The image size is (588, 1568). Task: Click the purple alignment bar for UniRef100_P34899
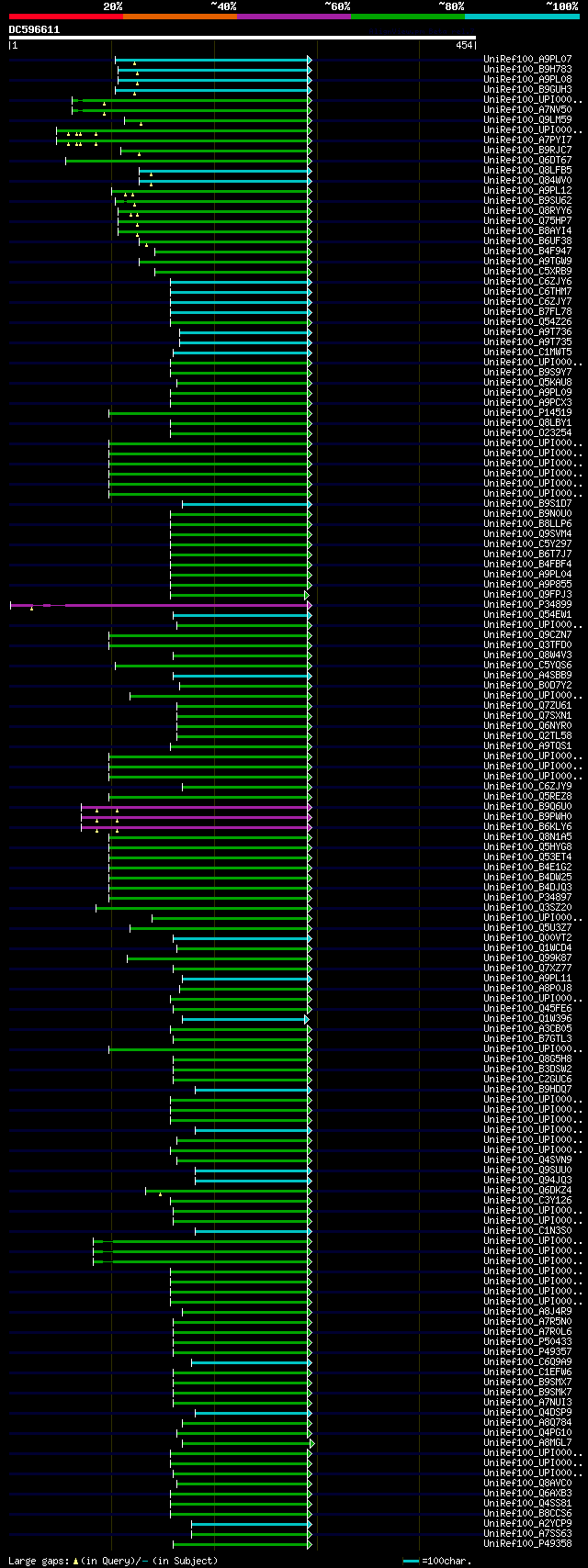pos(161,605)
